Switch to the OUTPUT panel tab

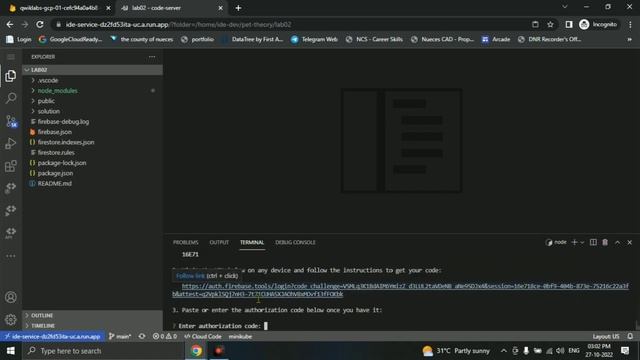(219, 242)
